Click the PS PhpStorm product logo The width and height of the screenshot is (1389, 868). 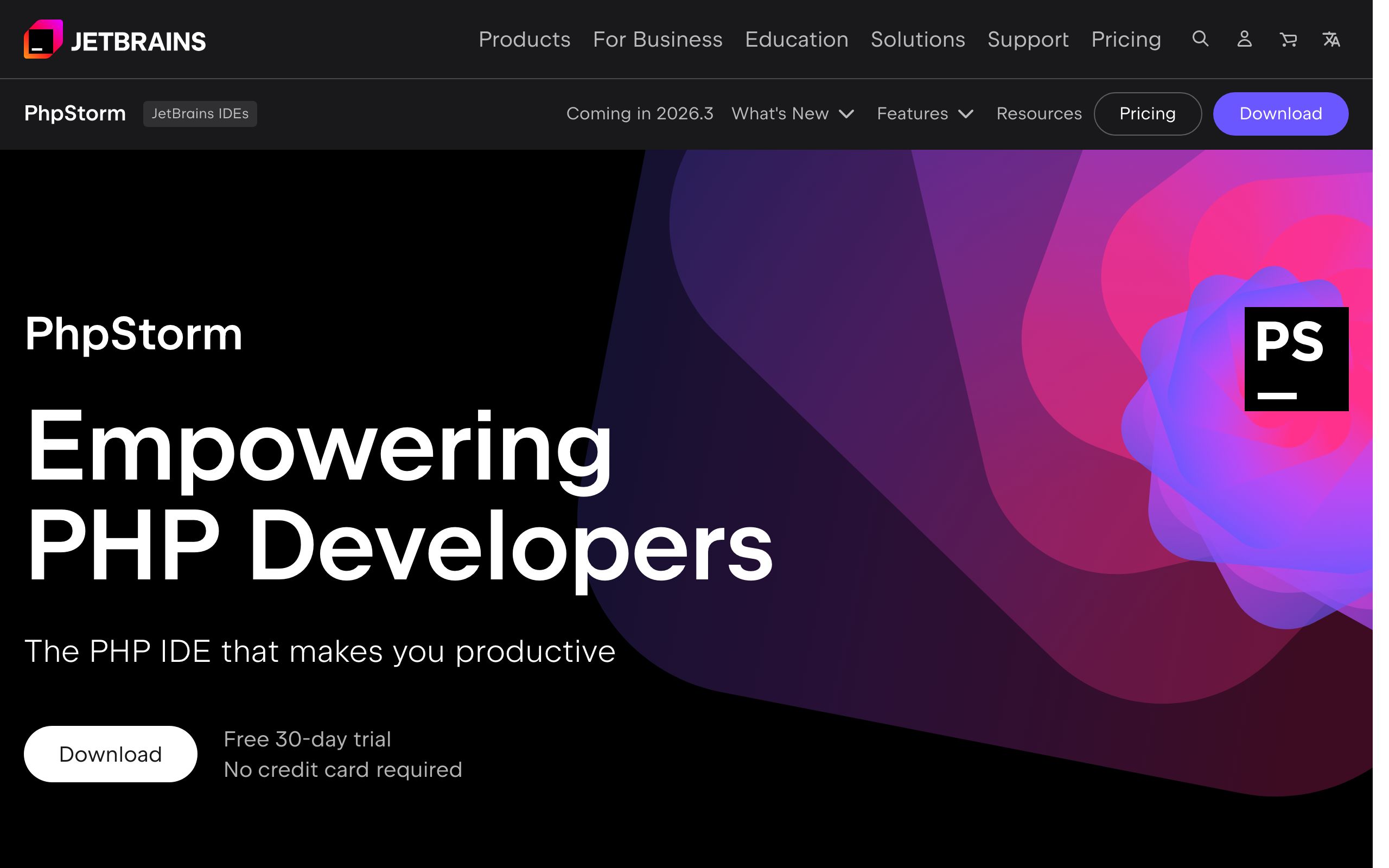point(1296,359)
